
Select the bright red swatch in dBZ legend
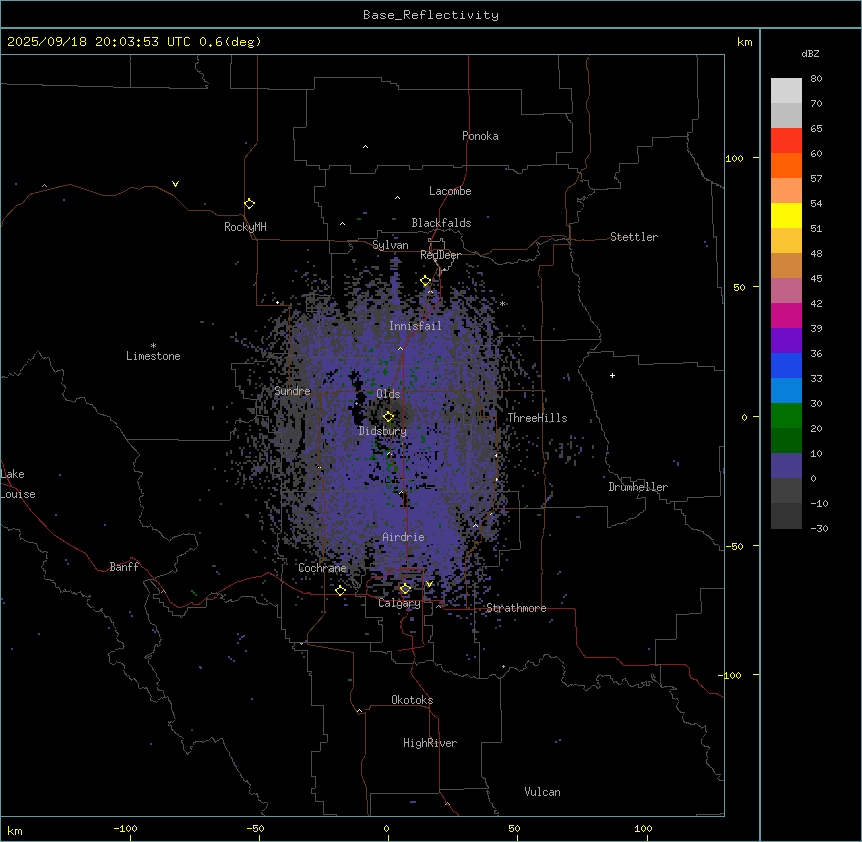click(x=786, y=140)
